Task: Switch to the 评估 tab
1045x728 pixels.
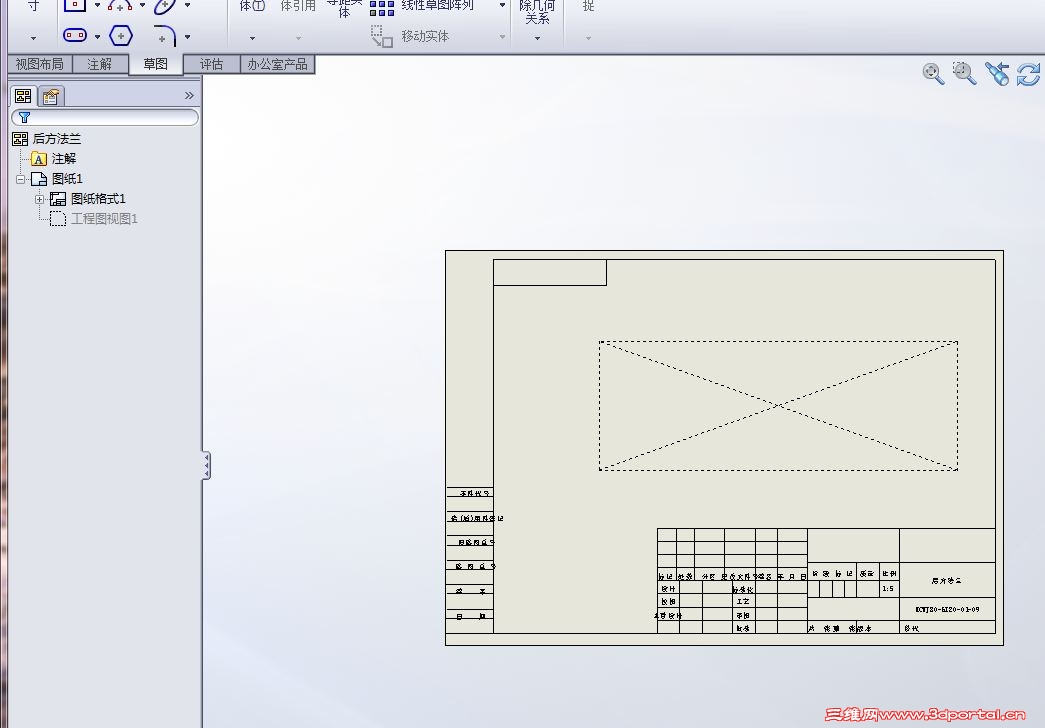Action: coord(211,64)
